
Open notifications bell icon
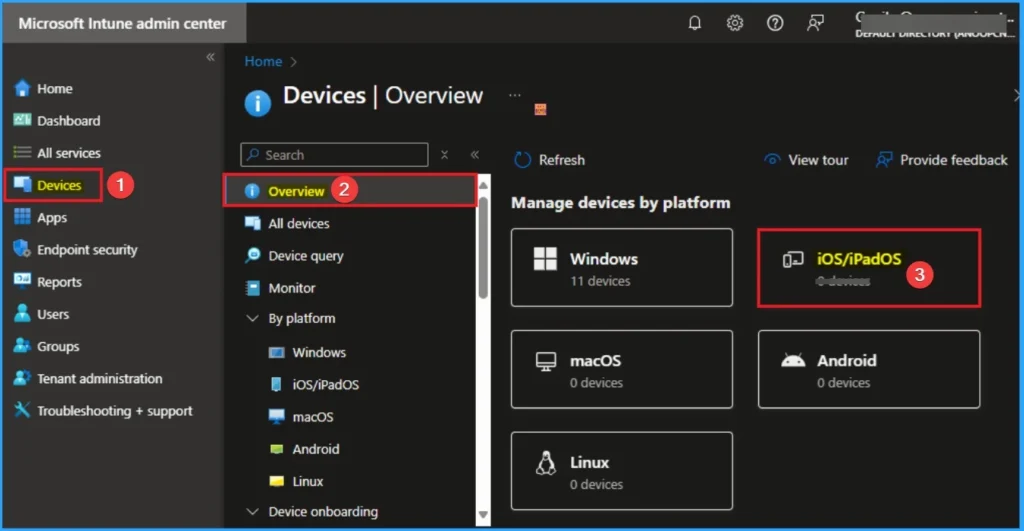click(695, 24)
